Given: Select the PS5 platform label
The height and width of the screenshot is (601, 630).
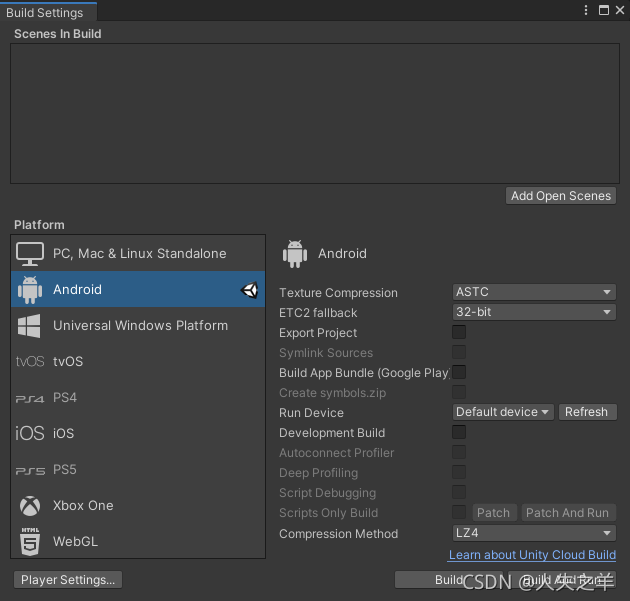Looking at the screenshot, I should tap(65, 470).
